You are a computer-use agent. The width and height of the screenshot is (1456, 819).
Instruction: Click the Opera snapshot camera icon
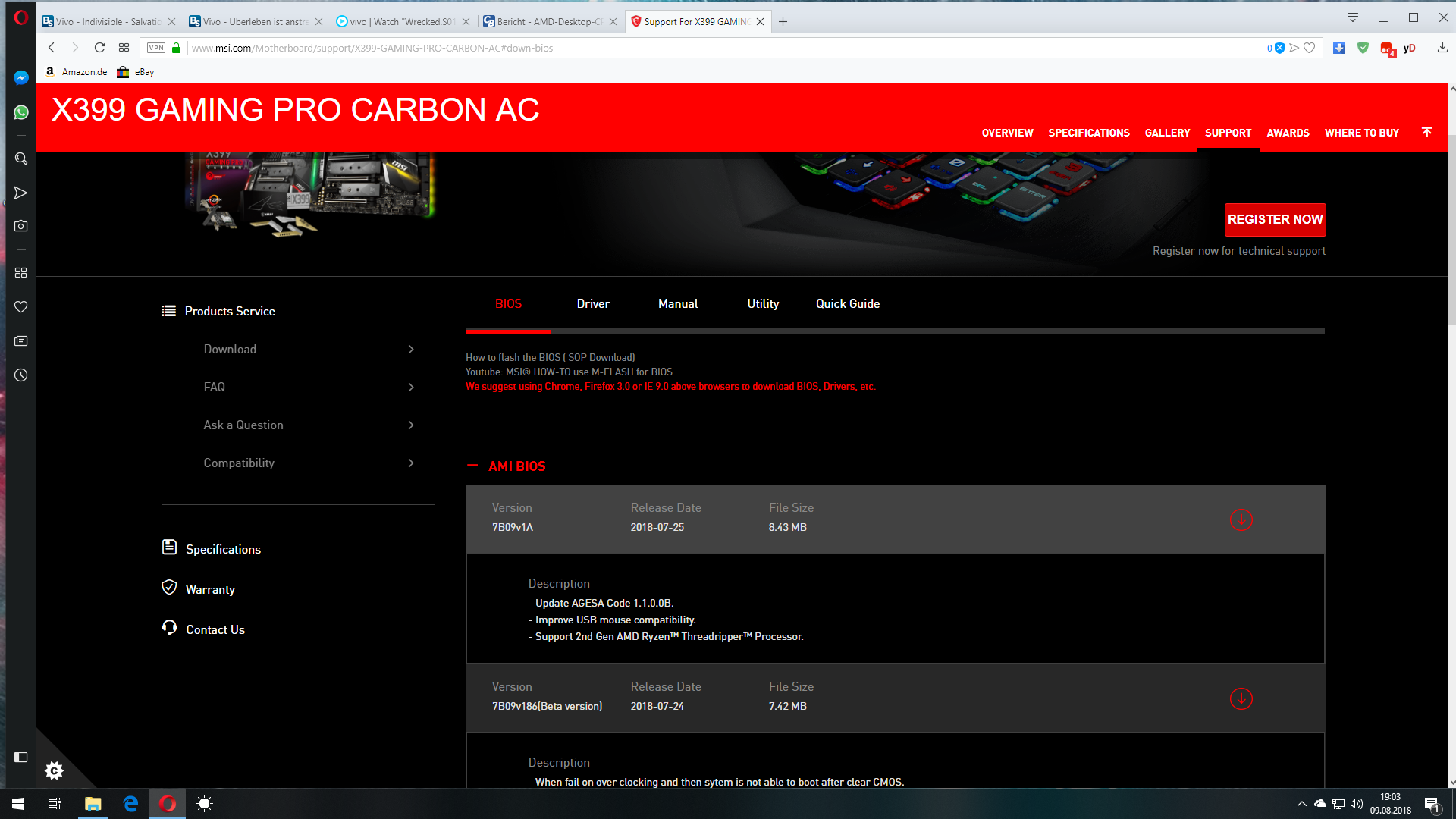(20, 226)
